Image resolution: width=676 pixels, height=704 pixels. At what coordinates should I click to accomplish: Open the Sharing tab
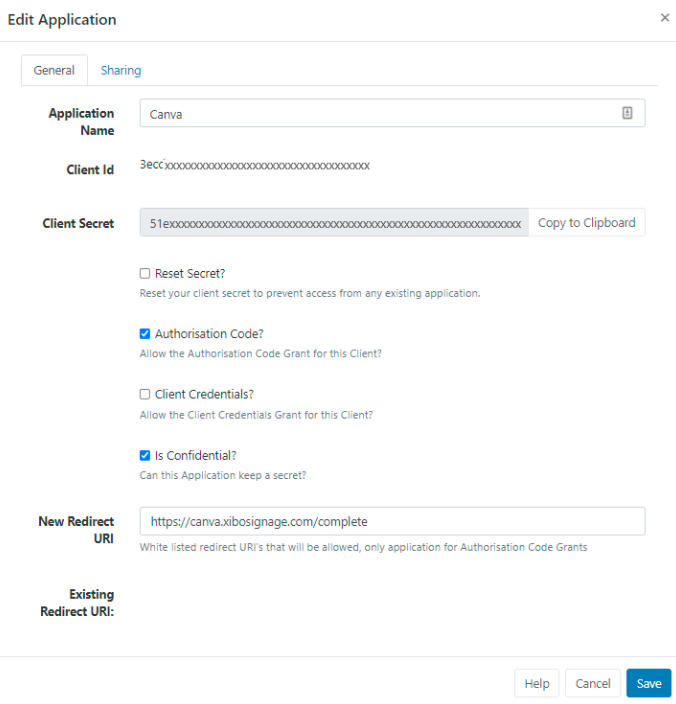121,70
